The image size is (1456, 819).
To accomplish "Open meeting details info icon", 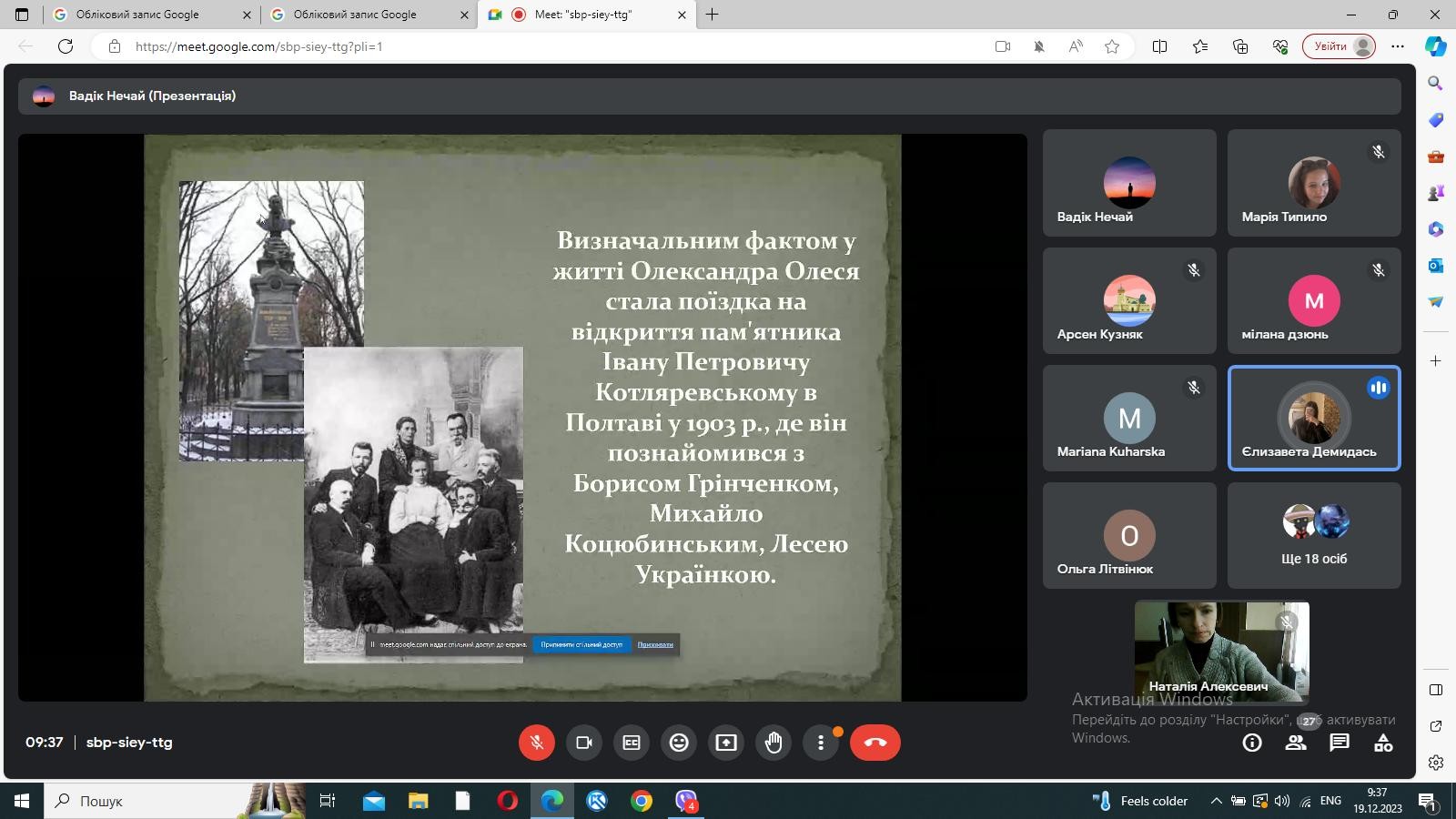I will [1252, 743].
